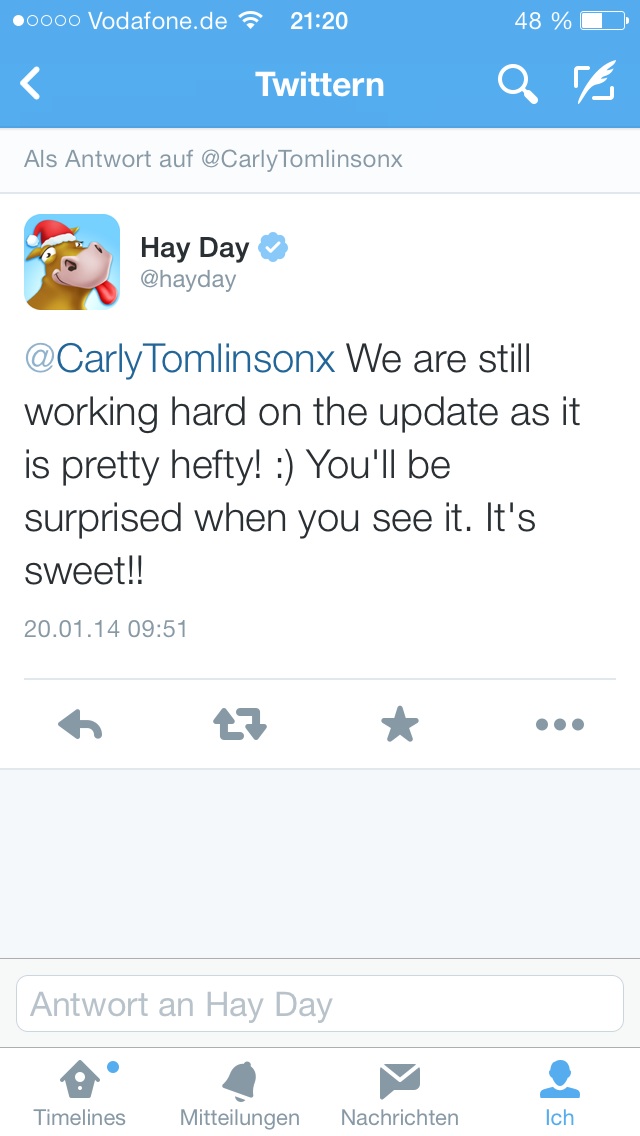
Task: Tap the tweet timestamp 20.01.14 09:51
Action: tap(106, 629)
